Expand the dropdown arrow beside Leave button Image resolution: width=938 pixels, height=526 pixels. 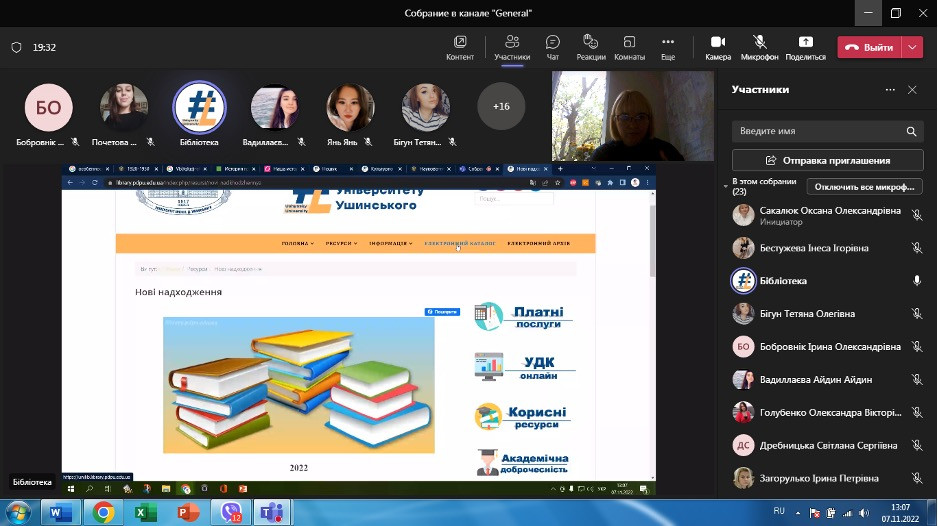(912, 47)
